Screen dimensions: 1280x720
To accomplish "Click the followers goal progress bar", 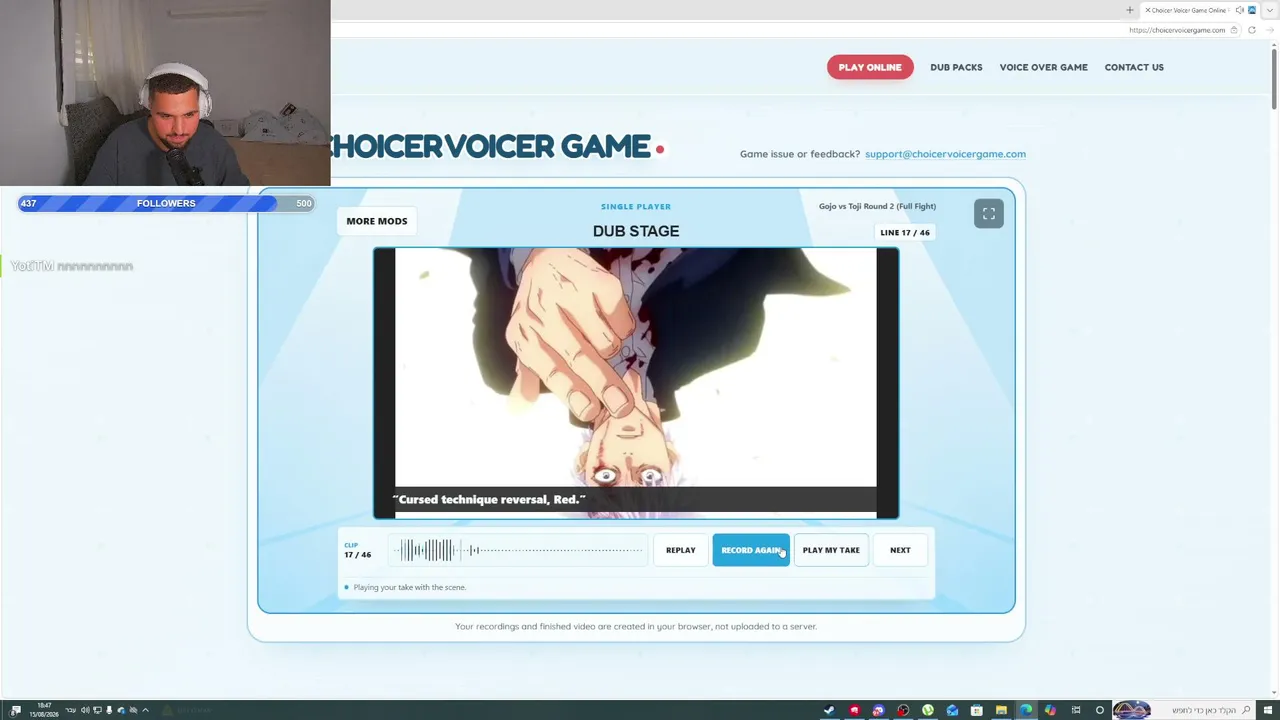I will point(166,203).
